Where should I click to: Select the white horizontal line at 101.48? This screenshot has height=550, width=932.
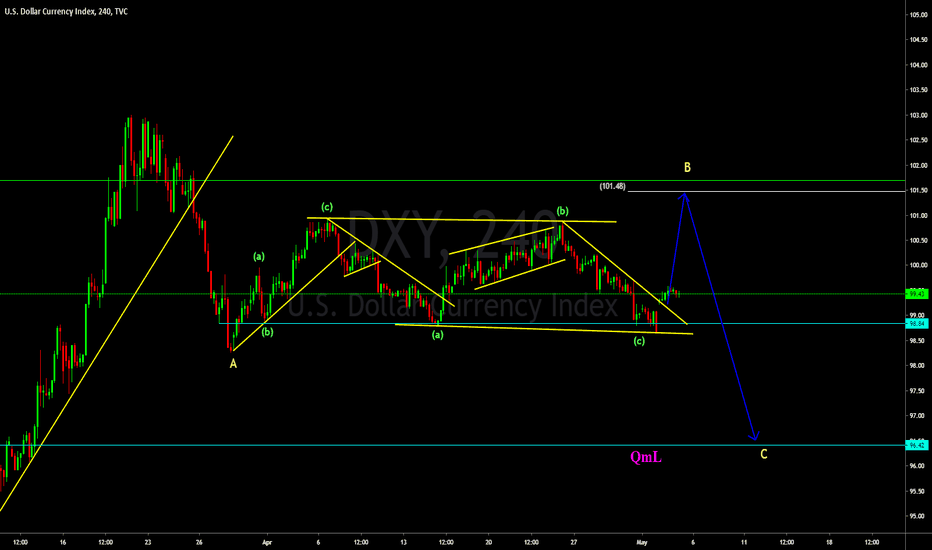click(x=766, y=191)
